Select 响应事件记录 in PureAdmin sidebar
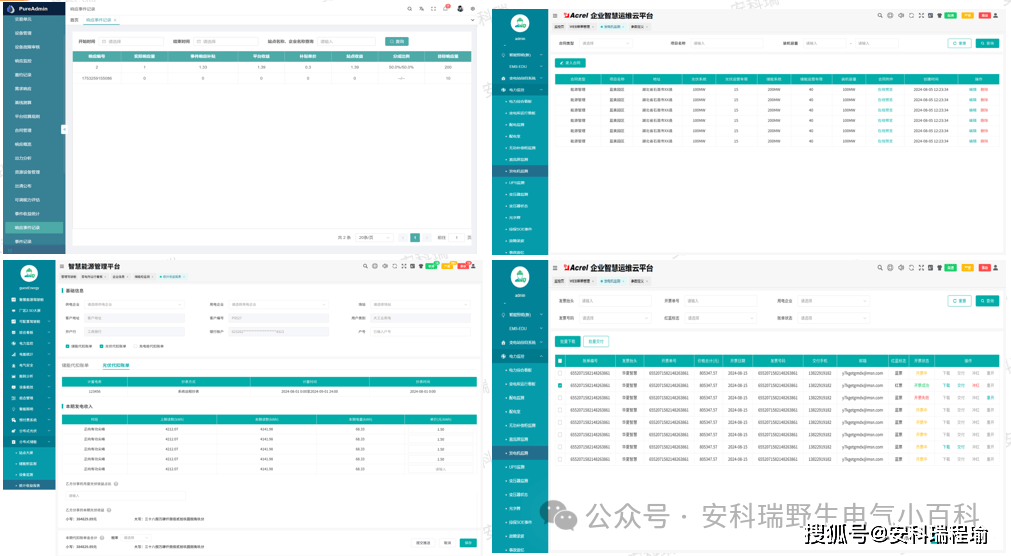Viewport: 1011px width, 556px height. [x=34, y=228]
